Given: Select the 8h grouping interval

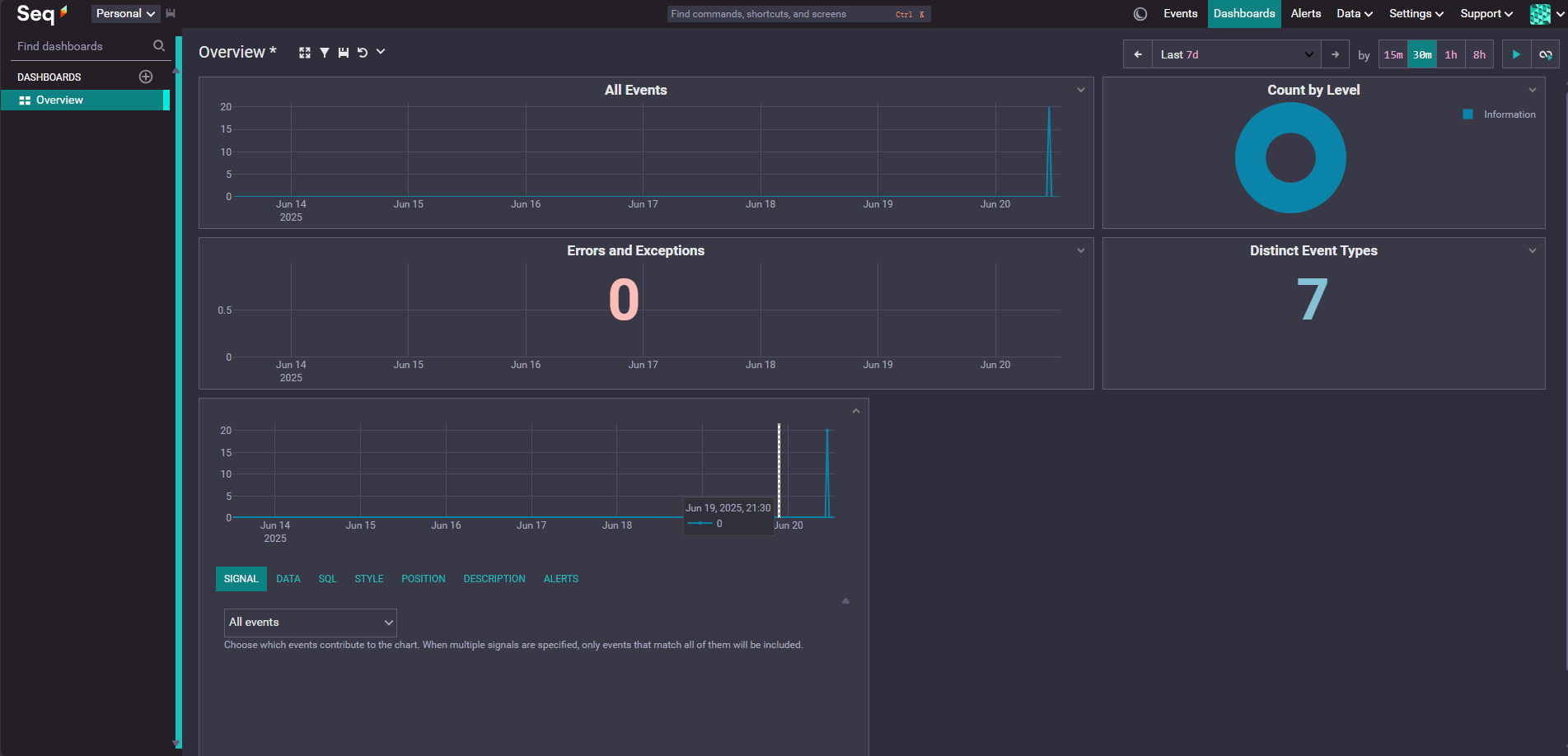Looking at the screenshot, I should [x=1480, y=54].
